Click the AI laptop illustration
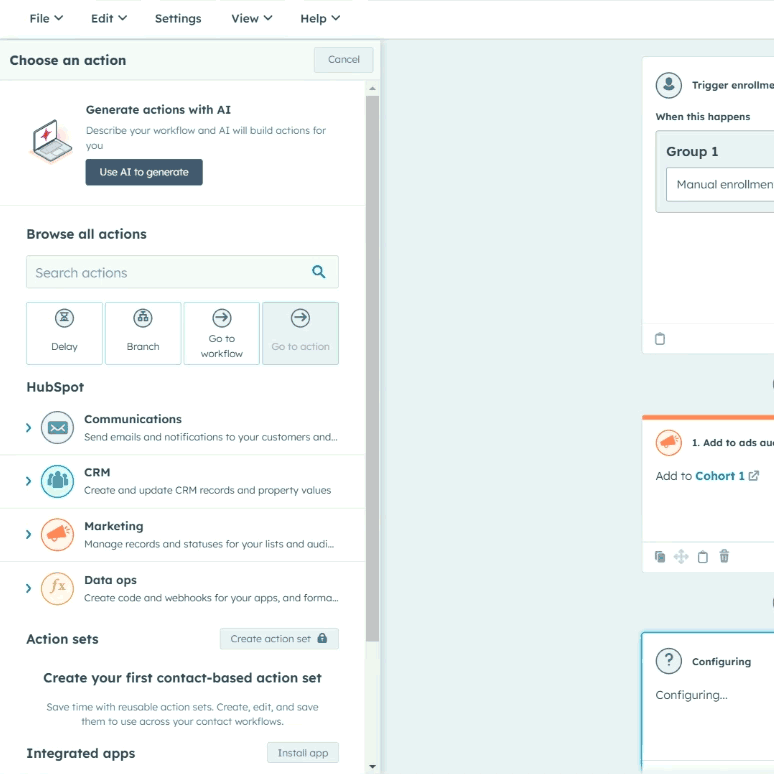The width and height of the screenshot is (774, 774). tap(51, 141)
